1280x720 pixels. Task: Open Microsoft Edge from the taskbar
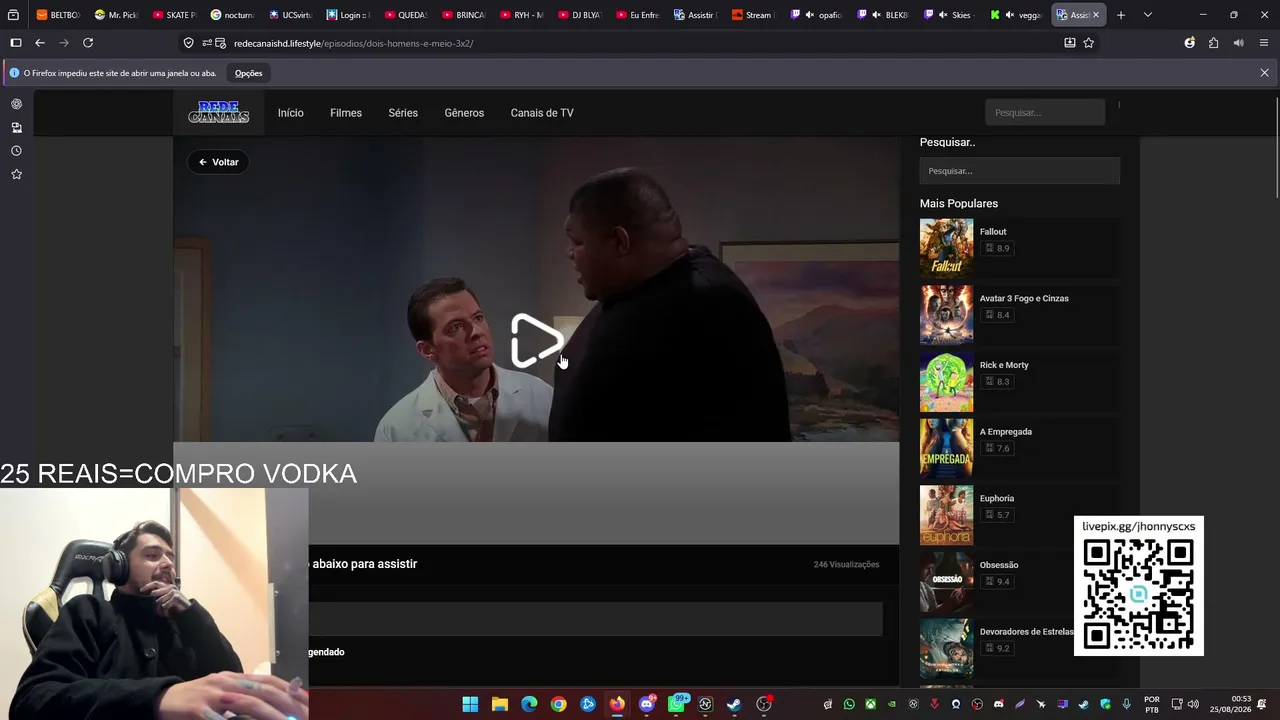[529, 704]
